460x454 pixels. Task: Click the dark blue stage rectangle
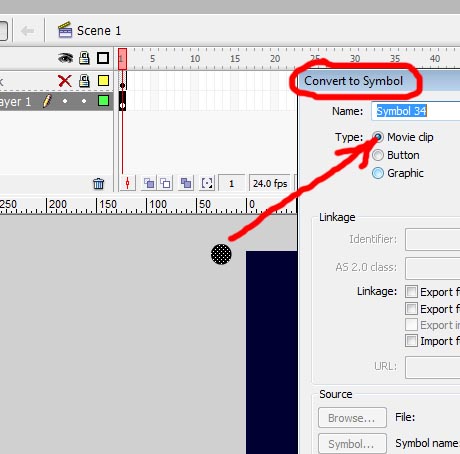[x=272, y=352]
